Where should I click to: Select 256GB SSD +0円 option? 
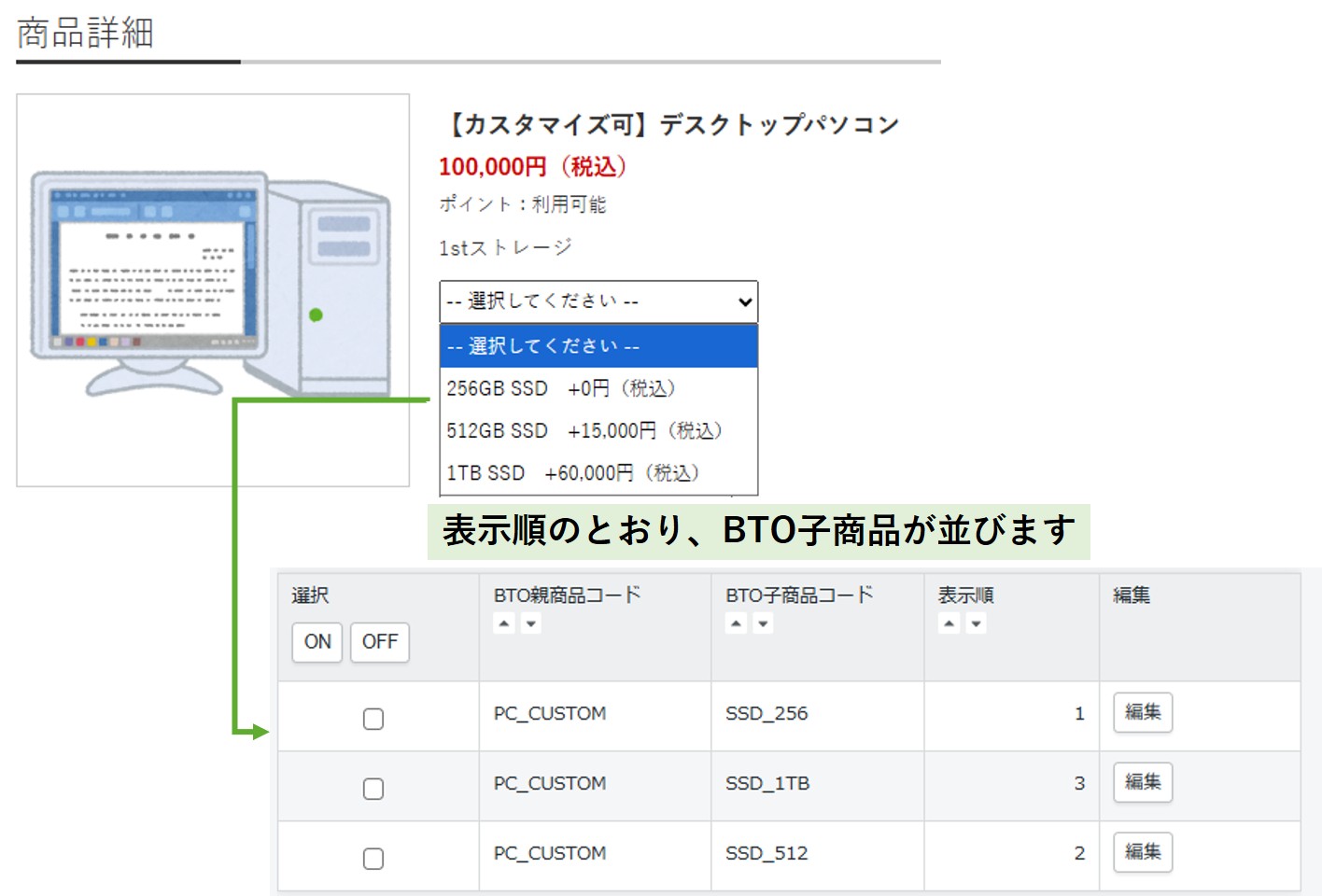598,388
